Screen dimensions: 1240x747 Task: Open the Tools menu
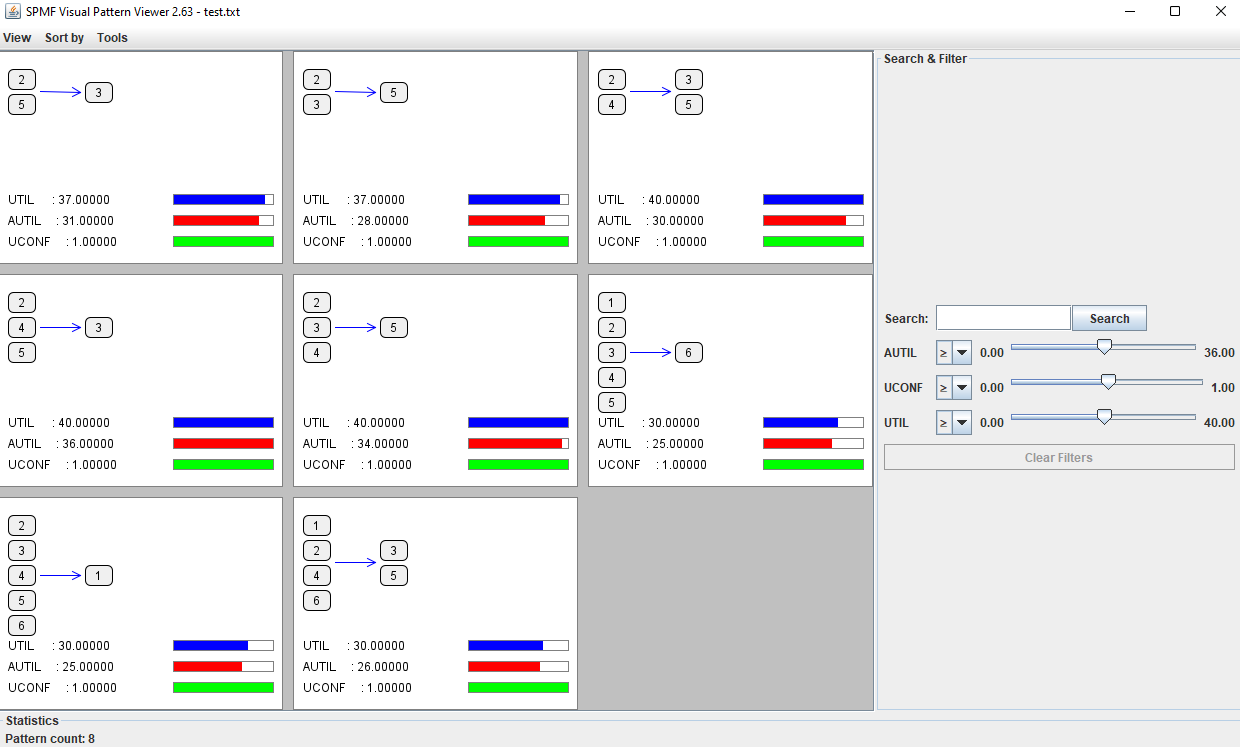pyautogui.click(x=112, y=38)
